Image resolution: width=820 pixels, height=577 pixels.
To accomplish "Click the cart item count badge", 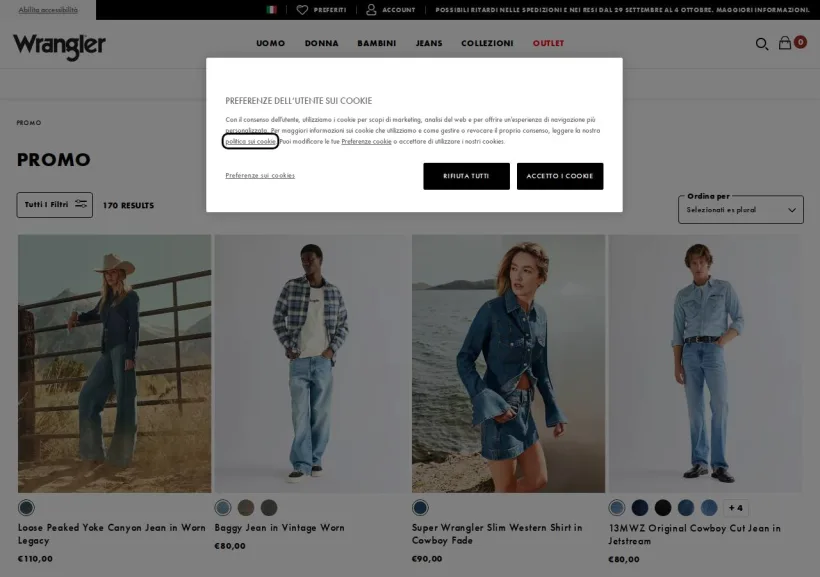I will click(800, 42).
